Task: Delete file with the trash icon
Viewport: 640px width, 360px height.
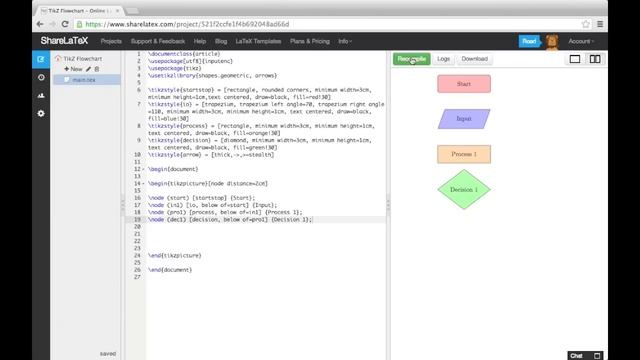Action: [x=97, y=69]
